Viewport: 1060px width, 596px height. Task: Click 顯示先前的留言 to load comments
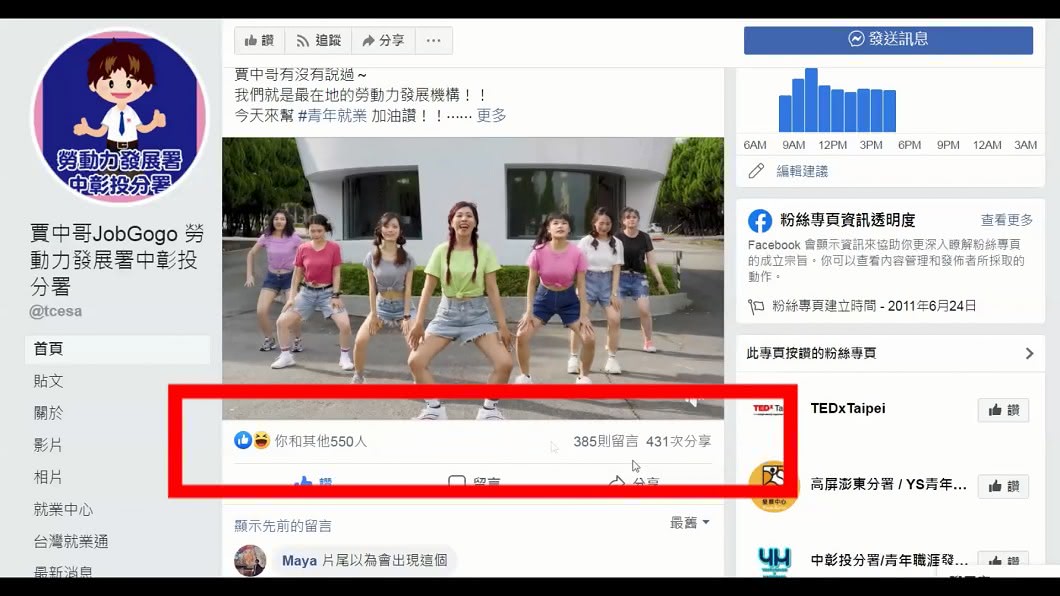[283, 526]
